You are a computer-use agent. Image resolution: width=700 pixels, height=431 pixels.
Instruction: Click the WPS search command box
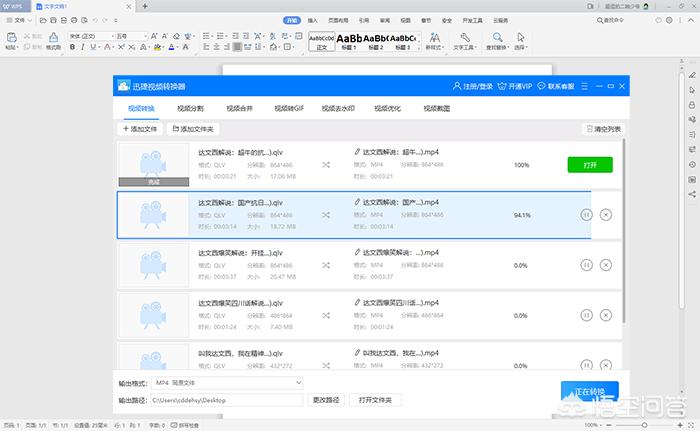click(x=610, y=20)
